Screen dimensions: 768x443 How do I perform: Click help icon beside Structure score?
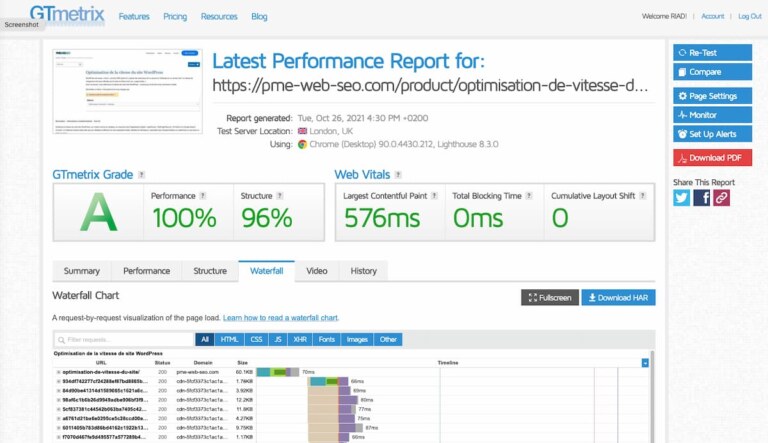coord(280,196)
